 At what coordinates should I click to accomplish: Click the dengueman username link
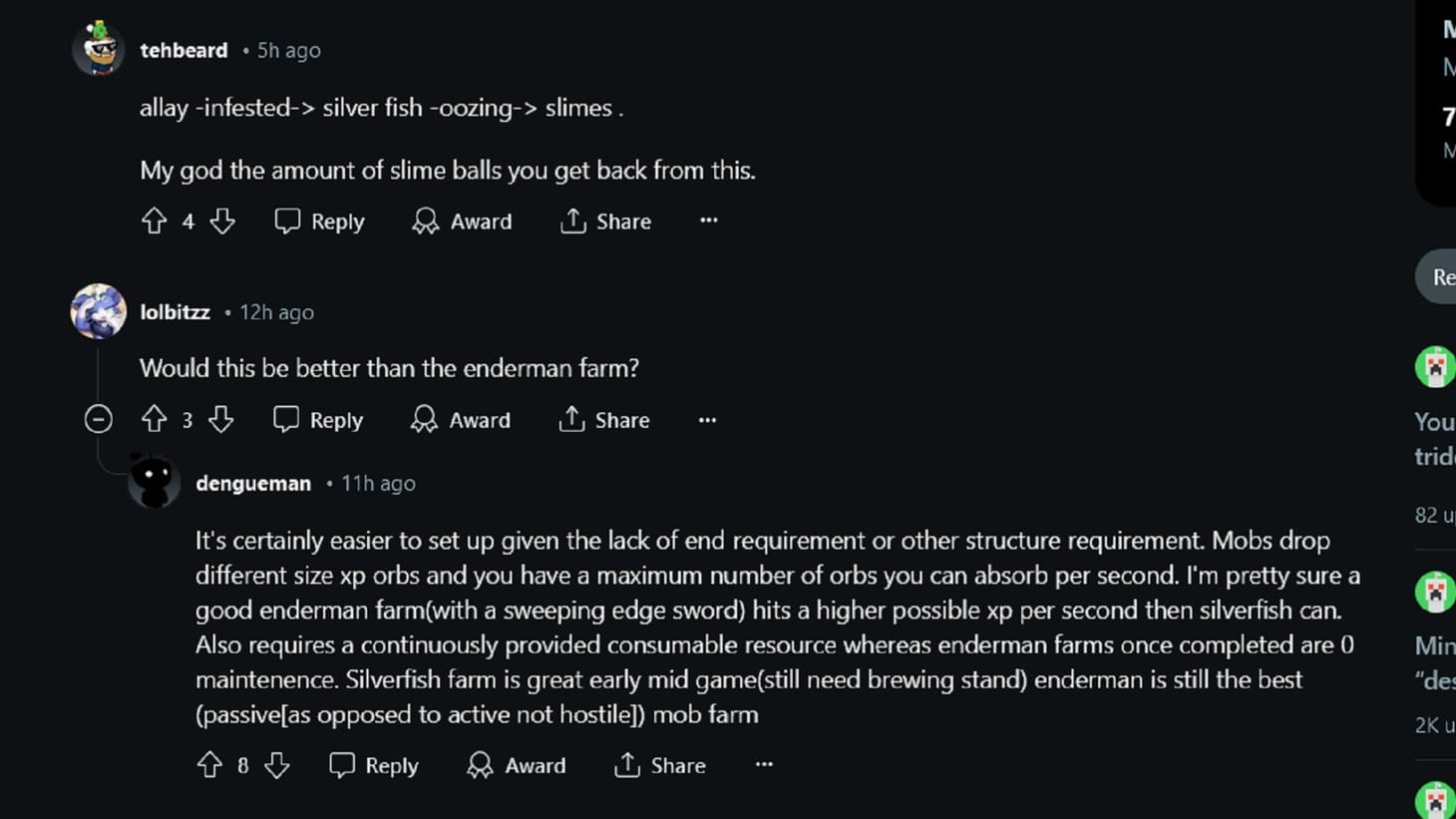tap(253, 483)
